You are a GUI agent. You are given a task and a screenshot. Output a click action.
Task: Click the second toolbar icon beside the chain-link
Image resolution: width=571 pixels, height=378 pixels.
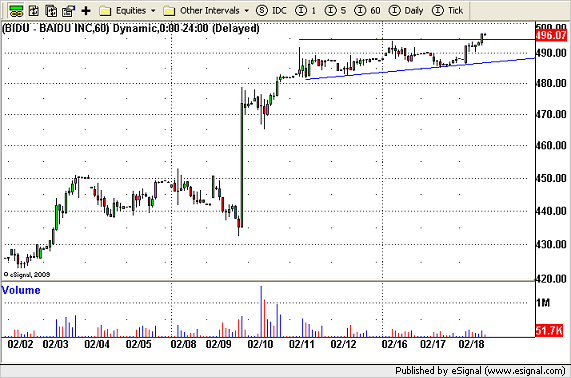pos(34,11)
